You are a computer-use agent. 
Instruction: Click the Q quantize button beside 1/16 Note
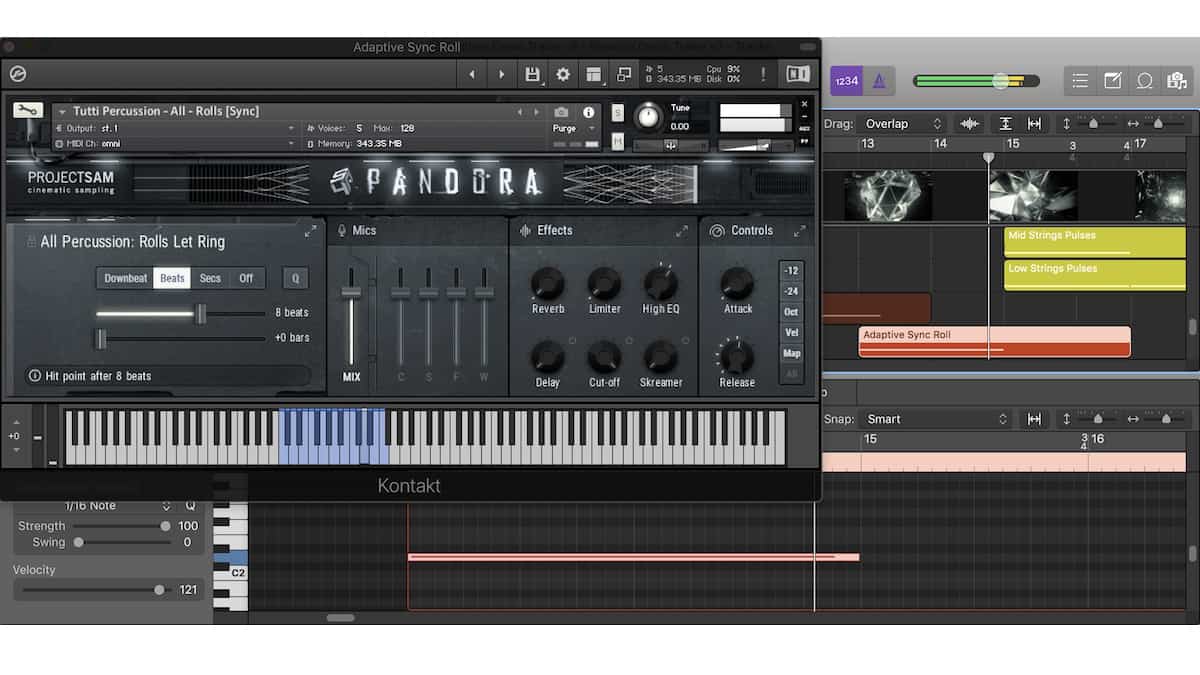190,505
